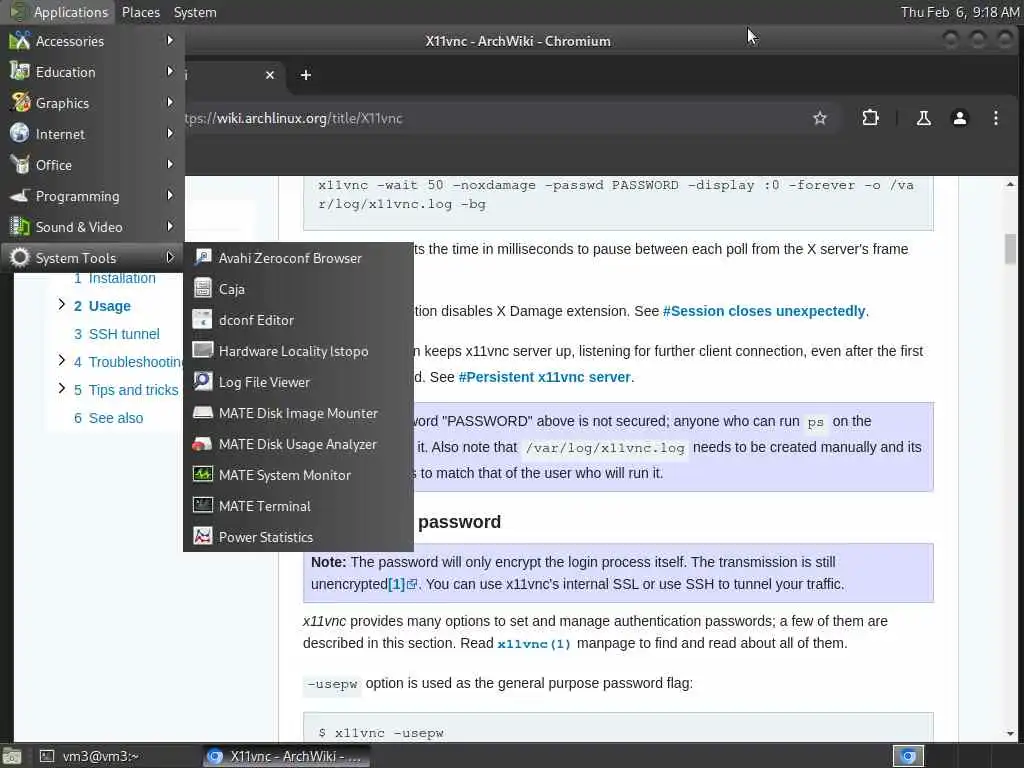This screenshot has height=768, width=1024.
Task: Expand the Sound & Video submenu arrow
Action: (x=170, y=227)
